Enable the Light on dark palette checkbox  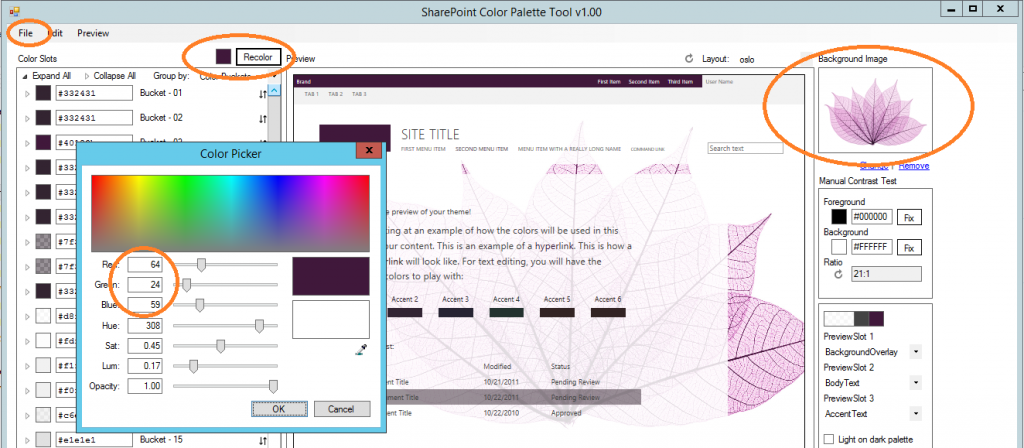[829, 439]
